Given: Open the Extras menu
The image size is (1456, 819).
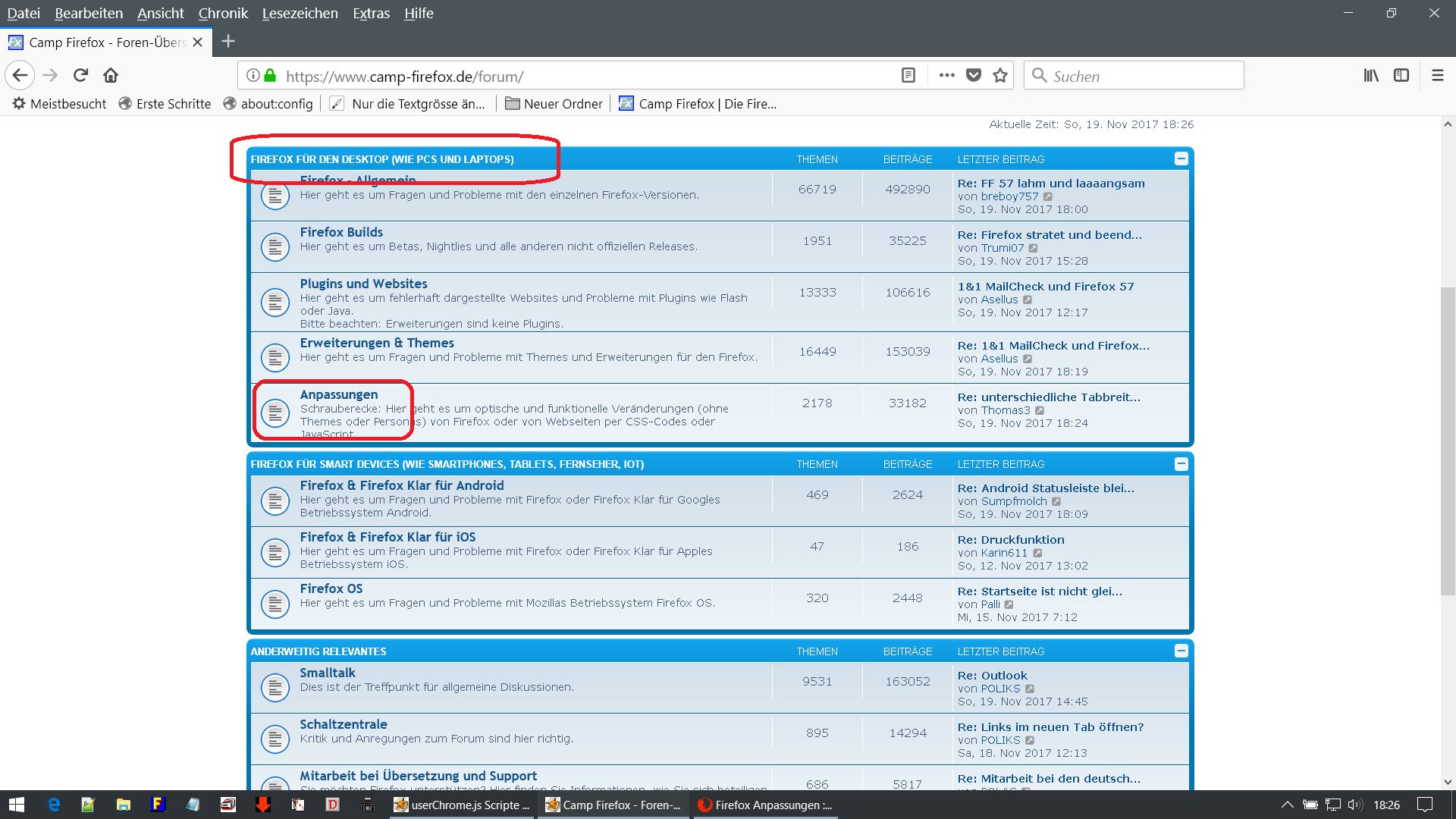Looking at the screenshot, I should click(371, 13).
